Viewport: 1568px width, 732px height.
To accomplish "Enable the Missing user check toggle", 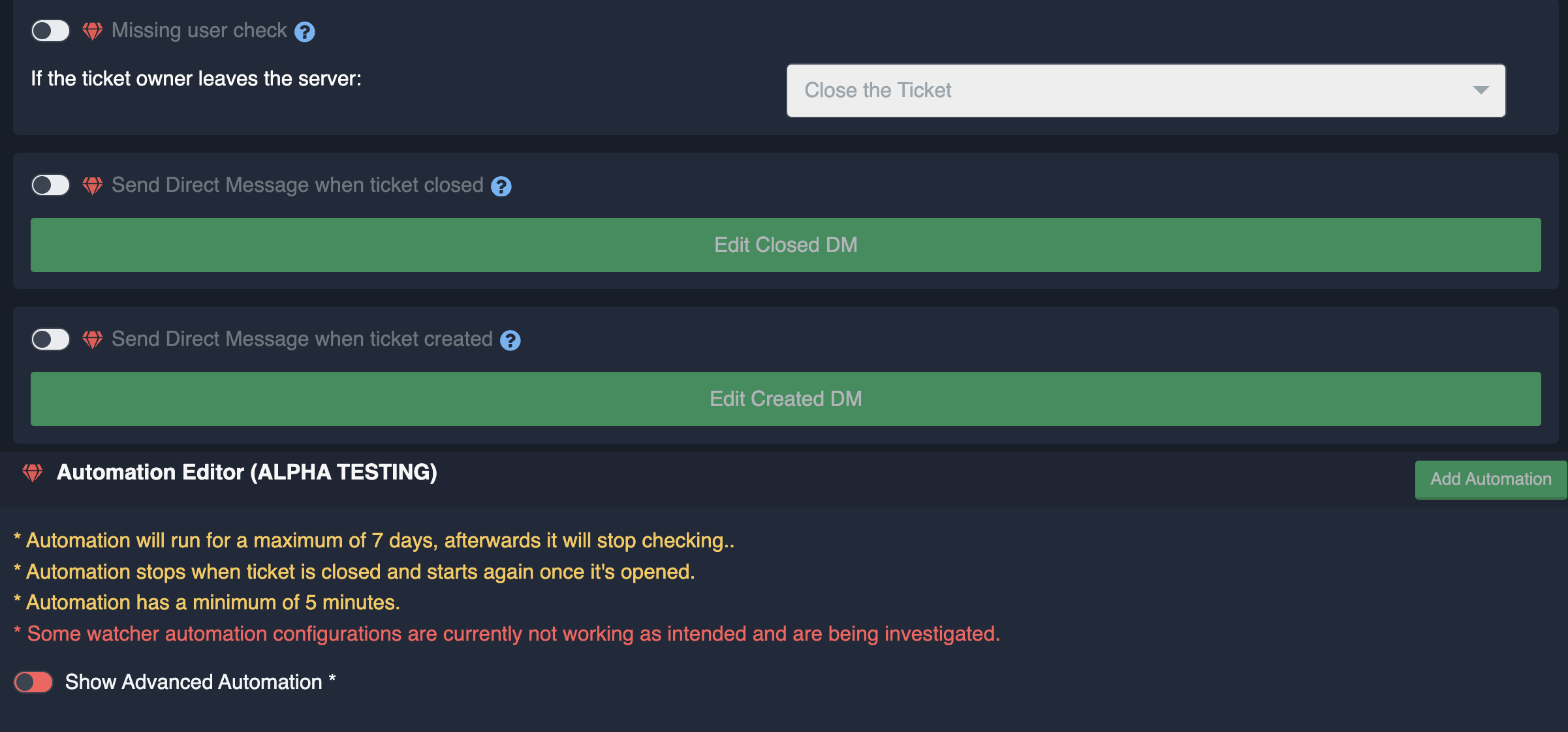I will (x=50, y=30).
